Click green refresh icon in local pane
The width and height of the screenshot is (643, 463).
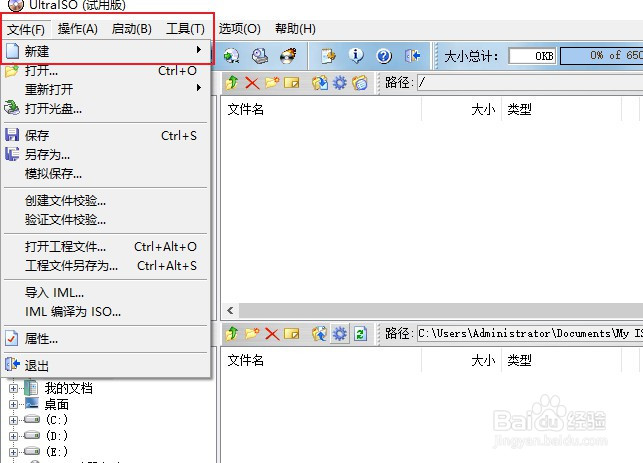tap(360, 334)
